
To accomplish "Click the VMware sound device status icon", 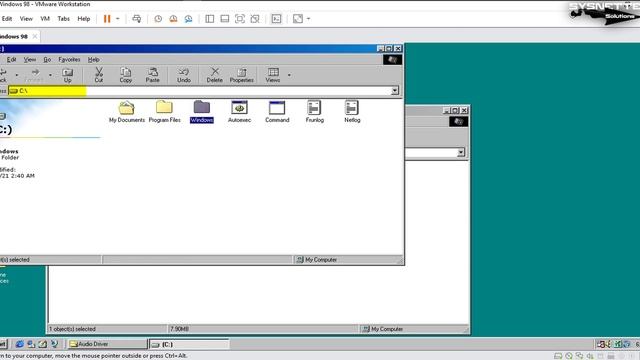I will tap(590, 356).
